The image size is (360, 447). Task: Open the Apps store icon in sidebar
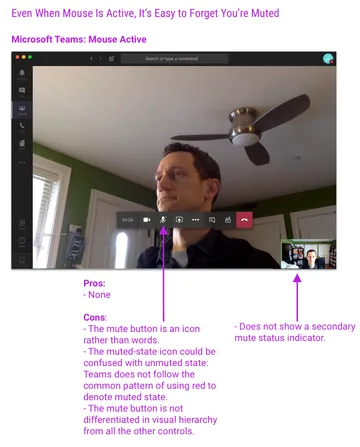pos(22,224)
